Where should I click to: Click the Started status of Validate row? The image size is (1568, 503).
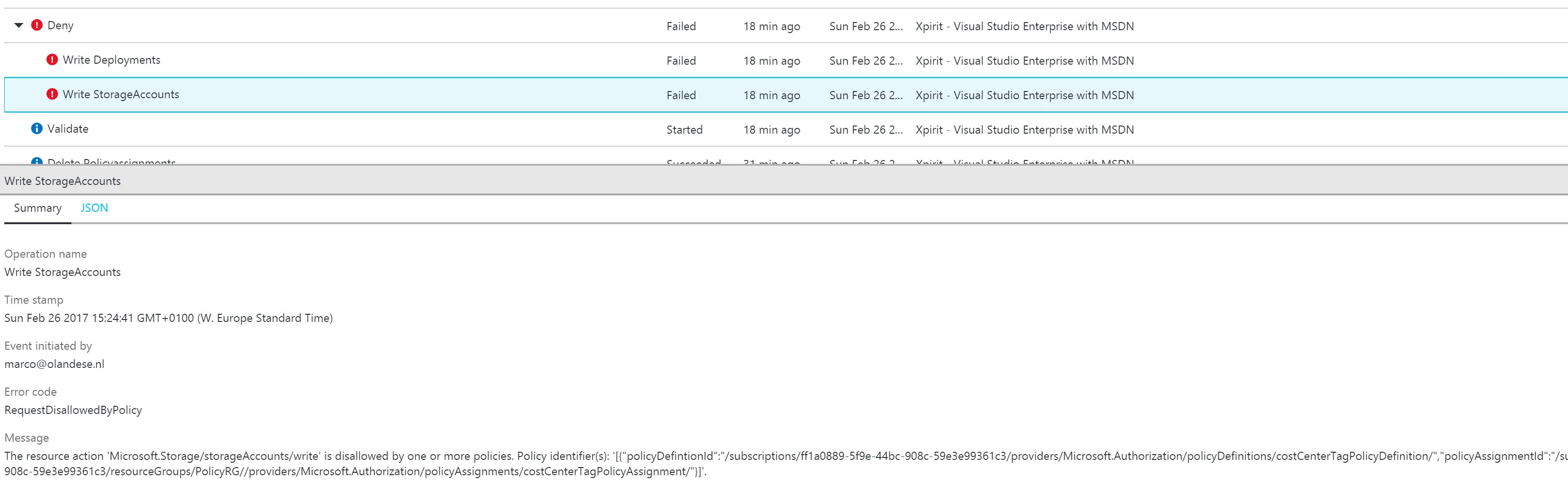(684, 129)
